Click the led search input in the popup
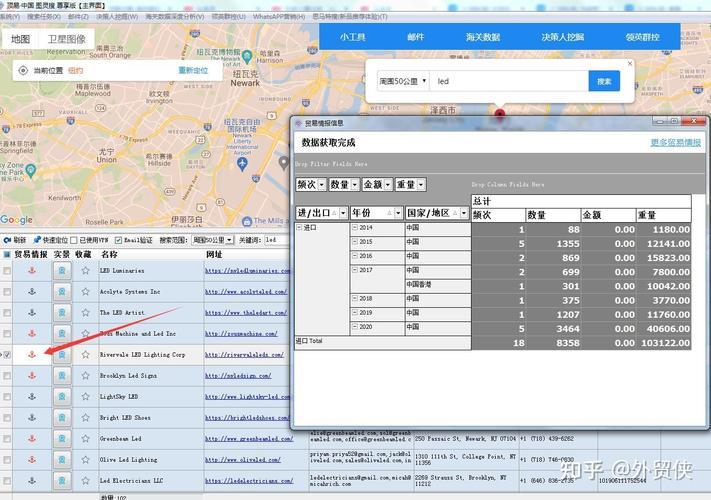The width and height of the screenshot is (711, 500). [509, 81]
